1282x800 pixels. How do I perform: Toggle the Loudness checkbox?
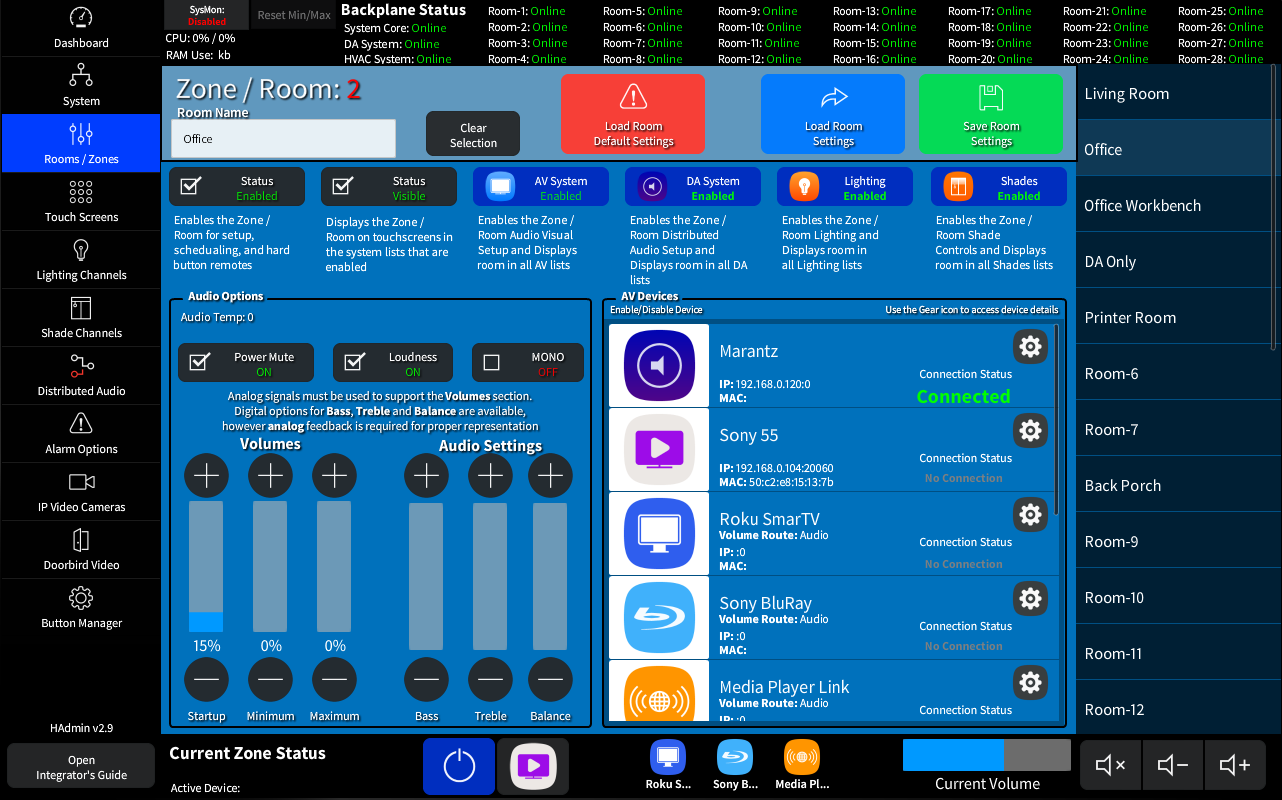tap(393, 363)
